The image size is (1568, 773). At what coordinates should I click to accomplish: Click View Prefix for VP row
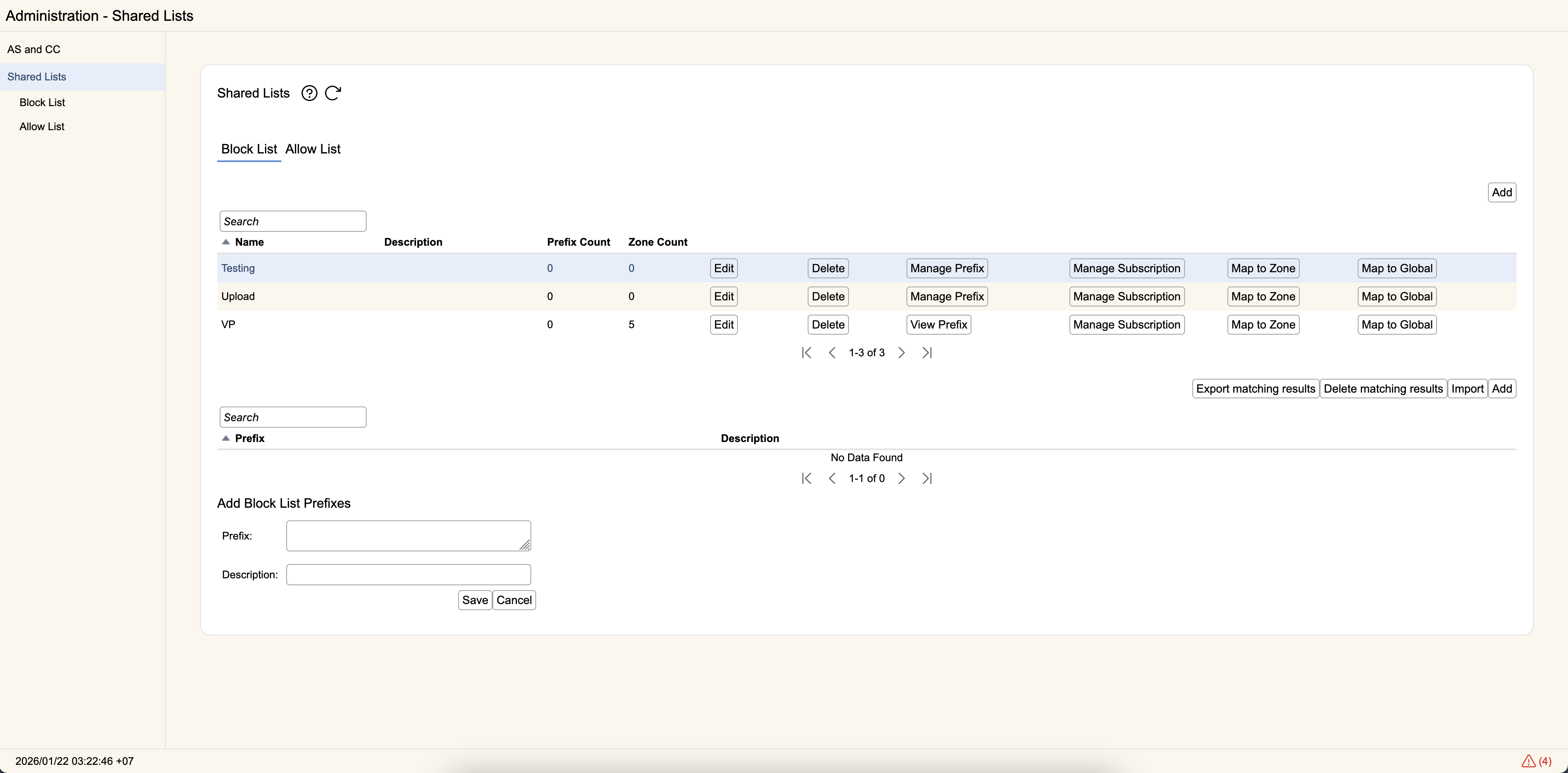[939, 325]
